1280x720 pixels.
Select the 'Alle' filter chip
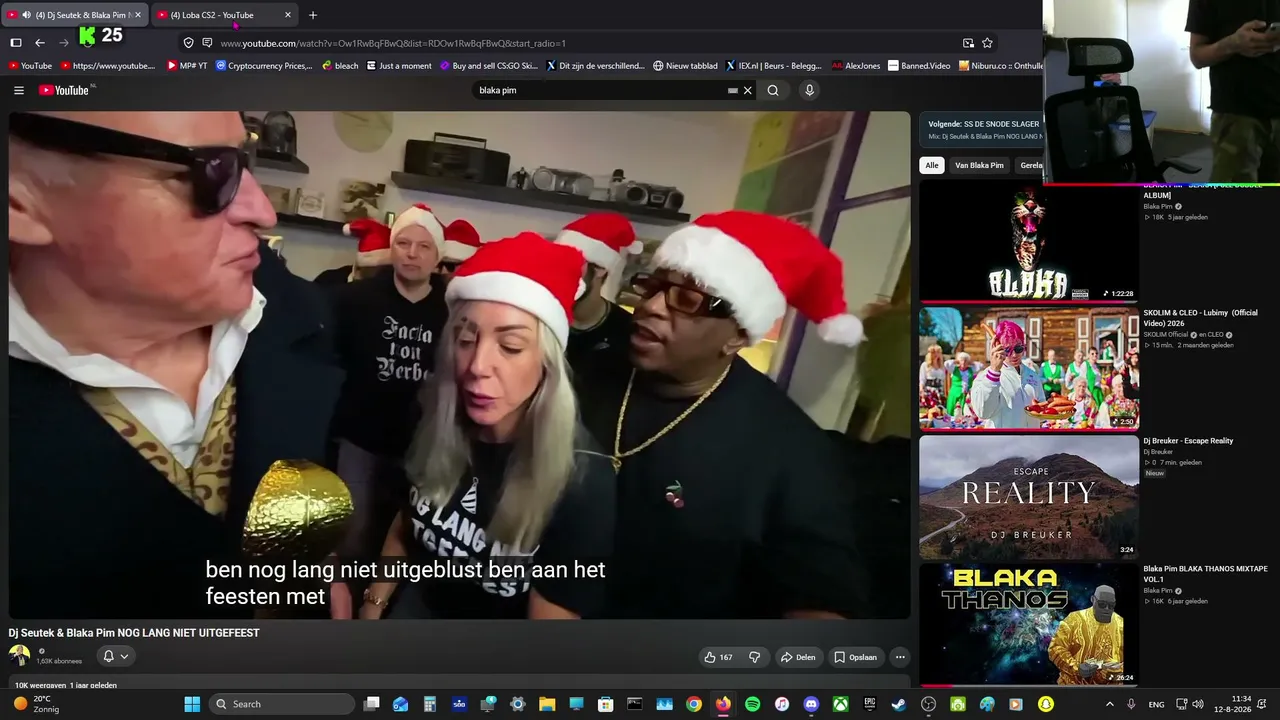932,165
